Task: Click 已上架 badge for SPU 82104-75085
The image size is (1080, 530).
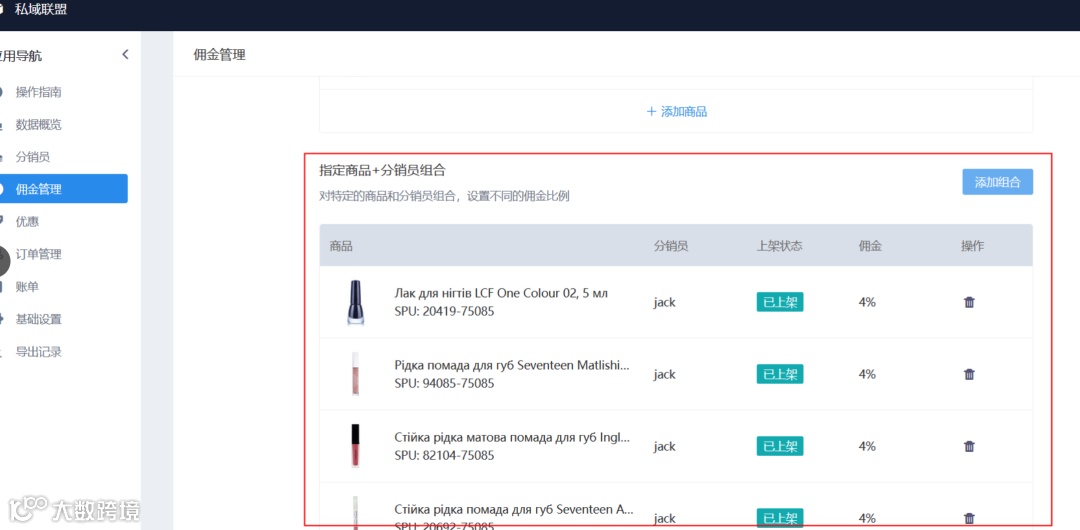Action: (780, 447)
